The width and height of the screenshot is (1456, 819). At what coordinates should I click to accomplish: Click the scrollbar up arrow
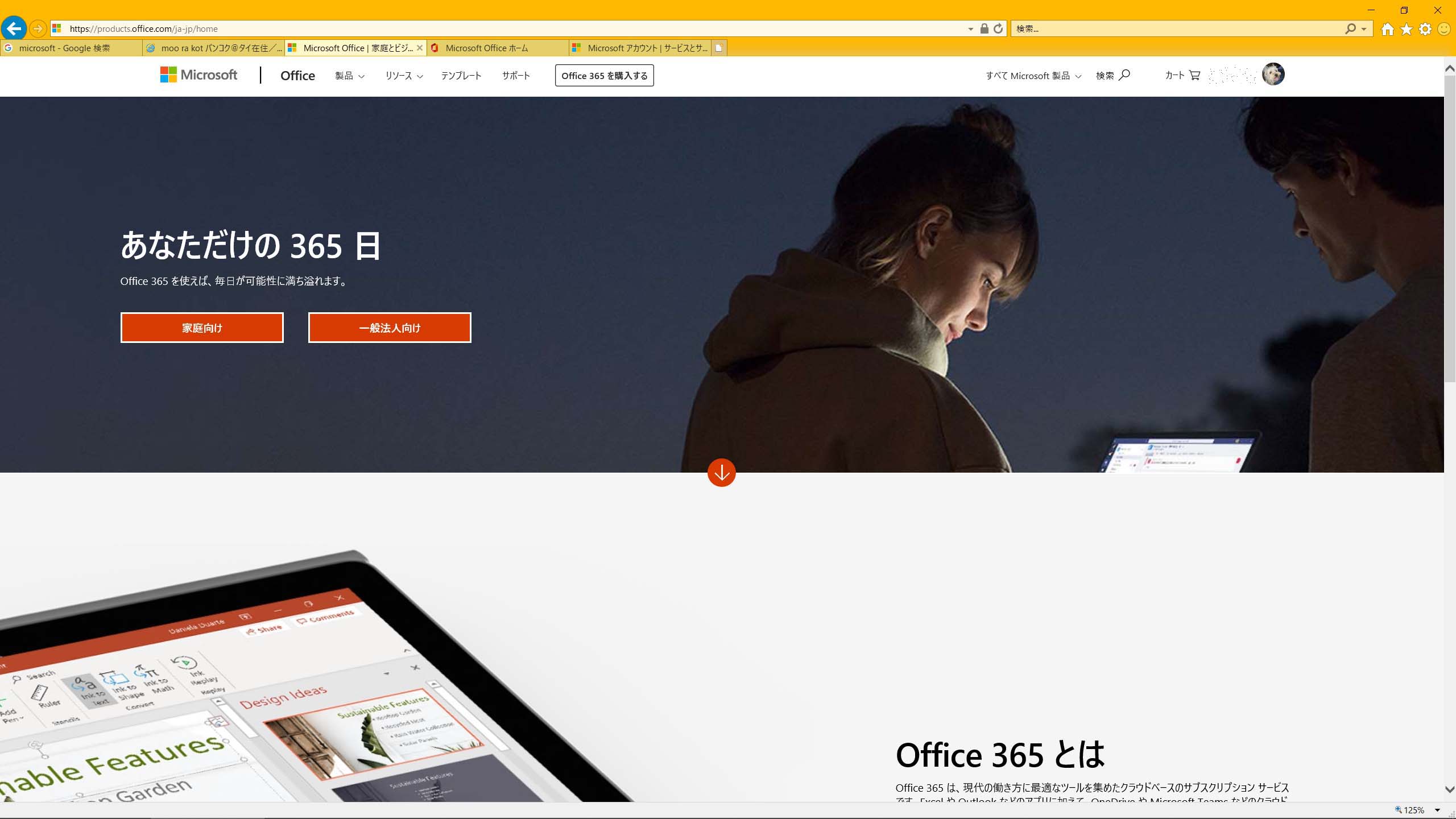point(1450,69)
